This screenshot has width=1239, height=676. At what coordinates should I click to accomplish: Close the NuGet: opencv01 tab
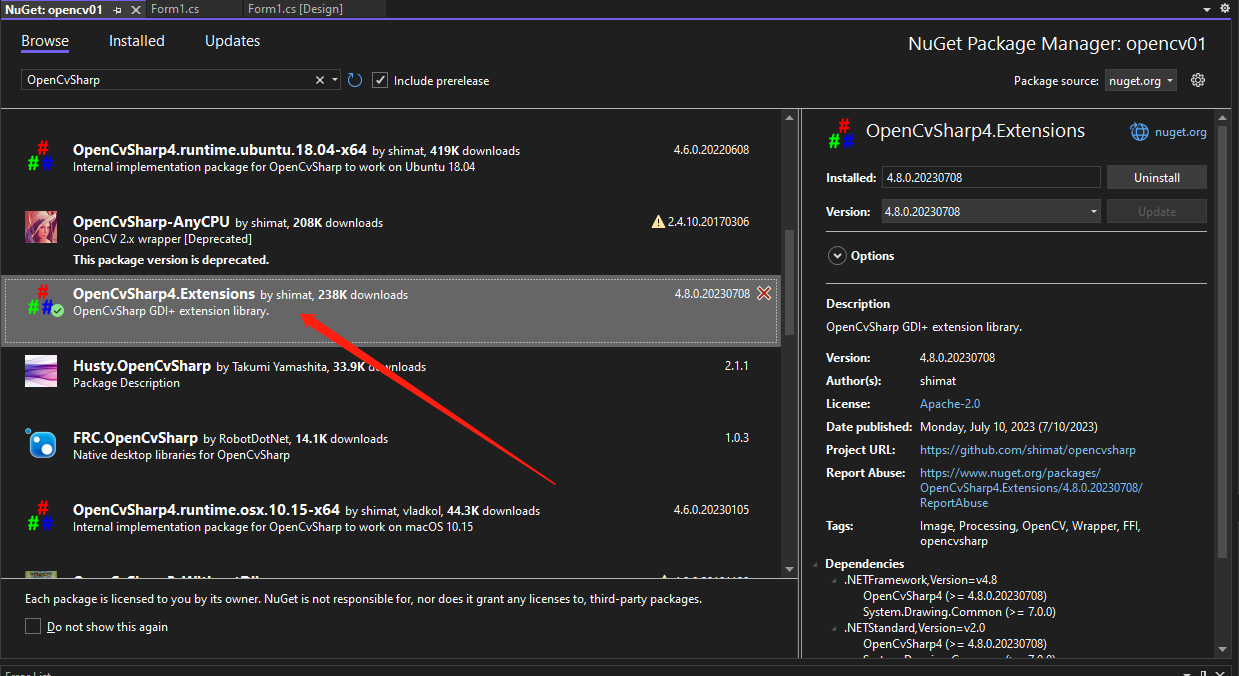click(x=135, y=9)
